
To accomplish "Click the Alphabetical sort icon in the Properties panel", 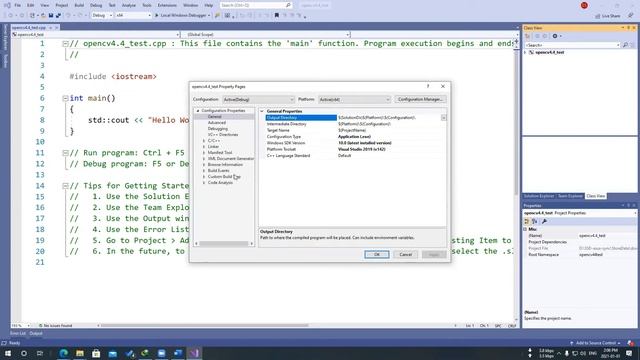I will tap(535, 221).
